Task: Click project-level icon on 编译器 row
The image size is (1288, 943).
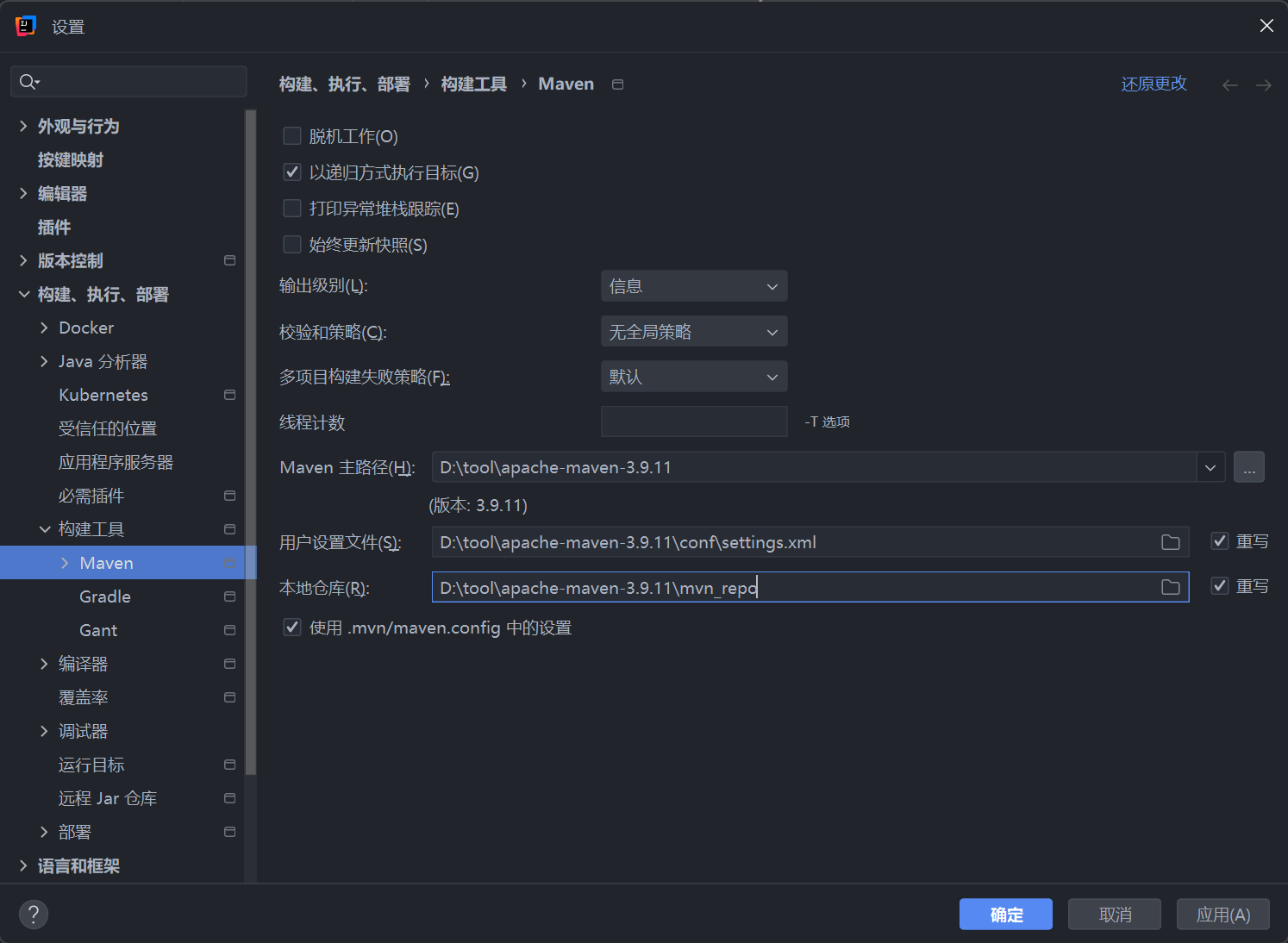Action: (x=229, y=664)
